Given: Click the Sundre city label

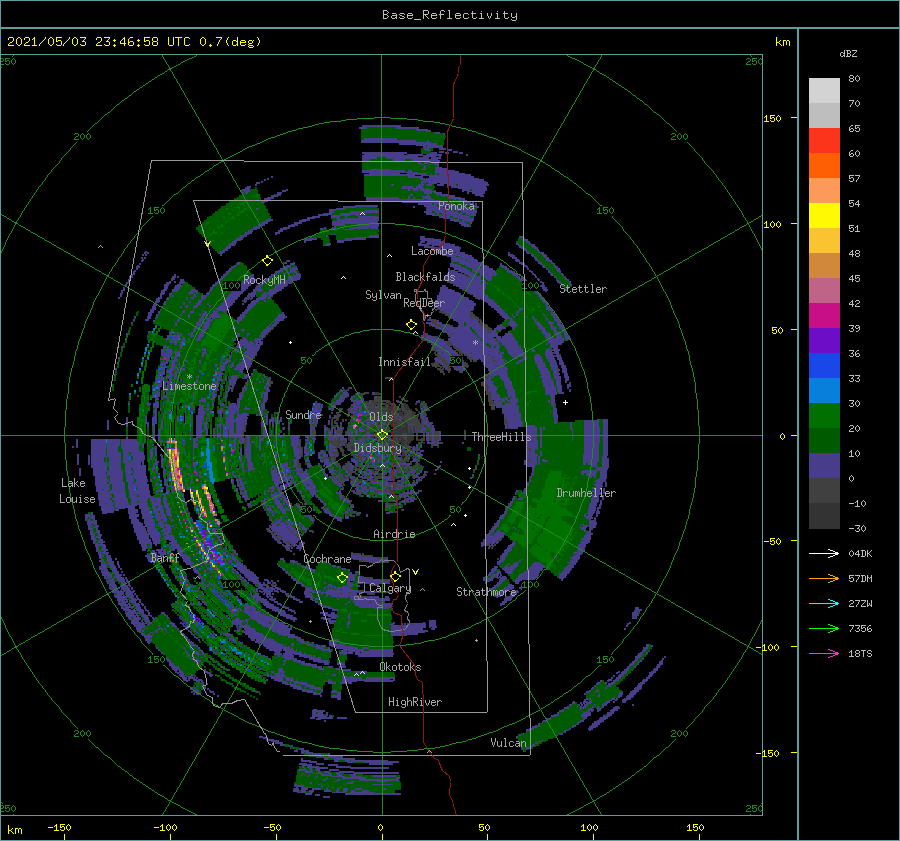Looking at the screenshot, I should coord(304,414).
